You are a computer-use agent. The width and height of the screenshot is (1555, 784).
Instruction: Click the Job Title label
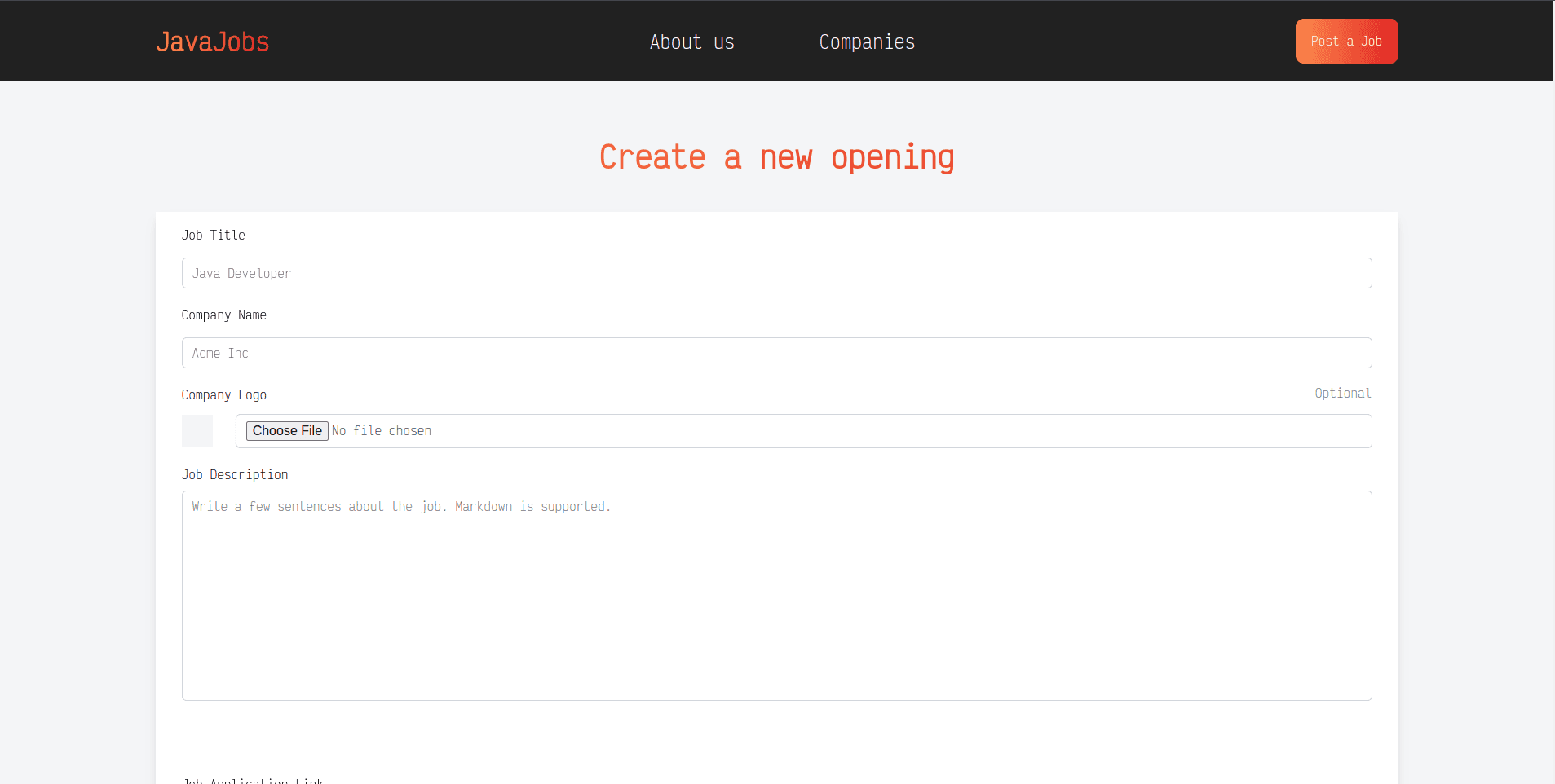click(213, 235)
